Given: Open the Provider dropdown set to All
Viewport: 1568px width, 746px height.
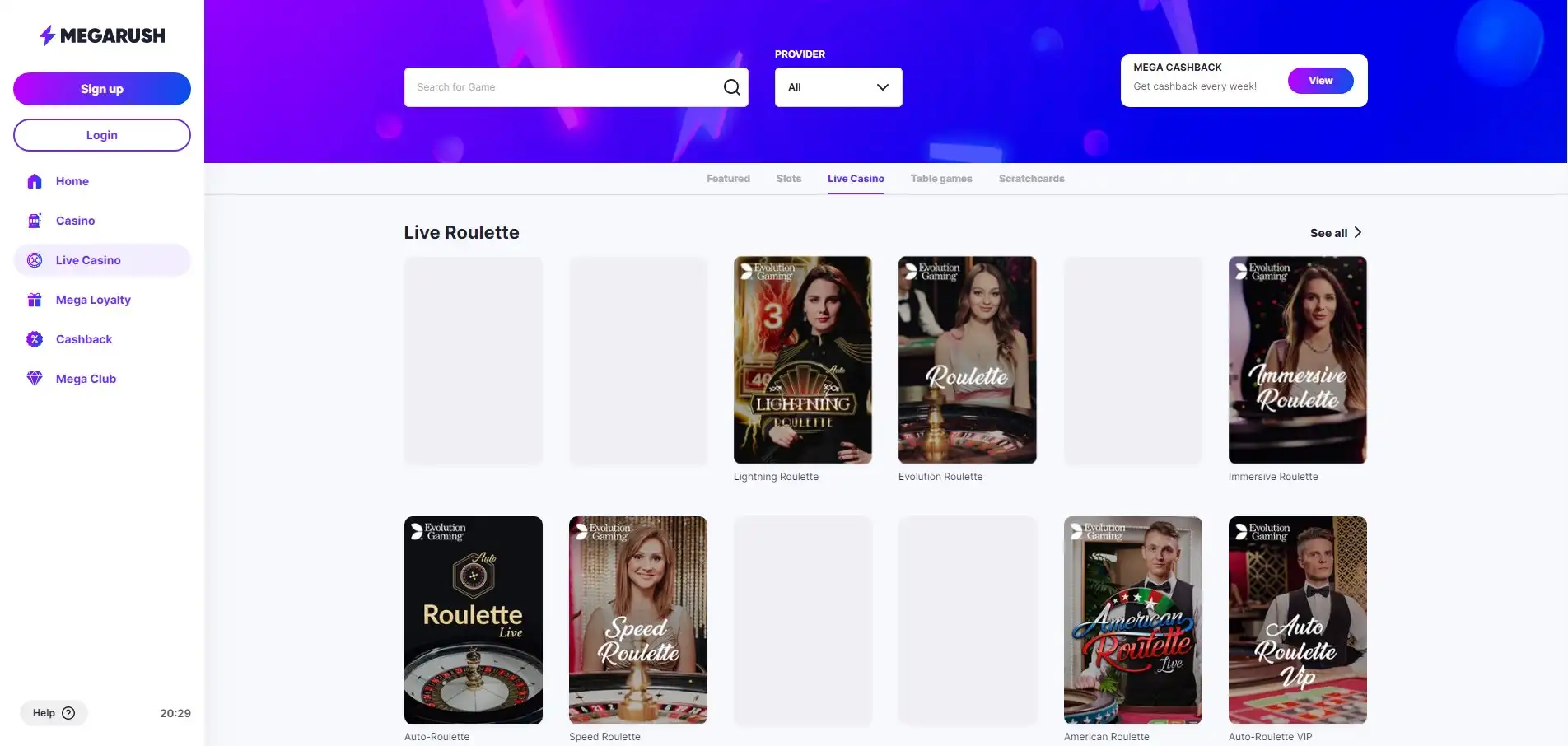Looking at the screenshot, I should (838, 87).
